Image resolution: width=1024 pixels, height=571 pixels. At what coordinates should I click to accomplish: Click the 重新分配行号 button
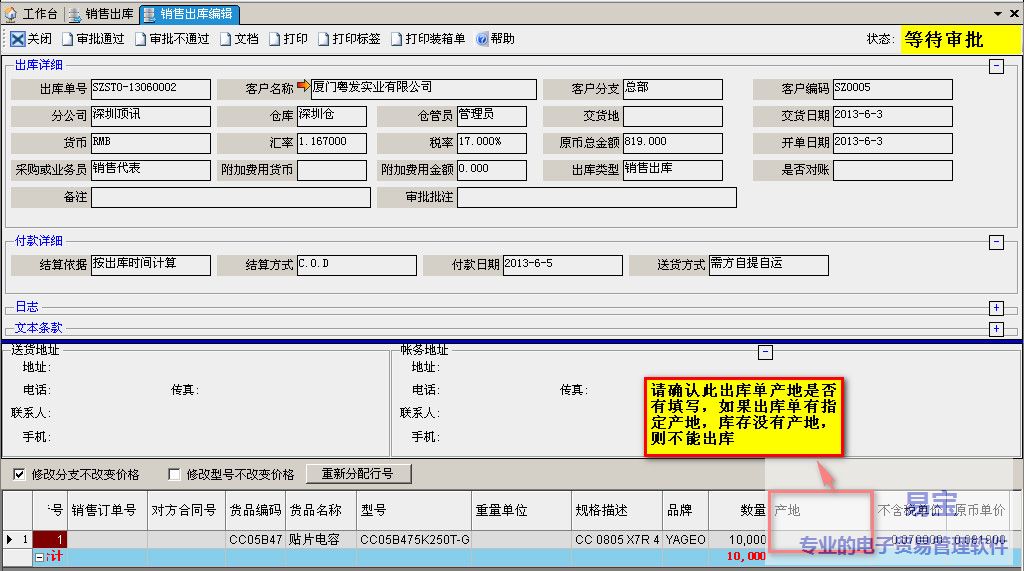pos(358,474)
